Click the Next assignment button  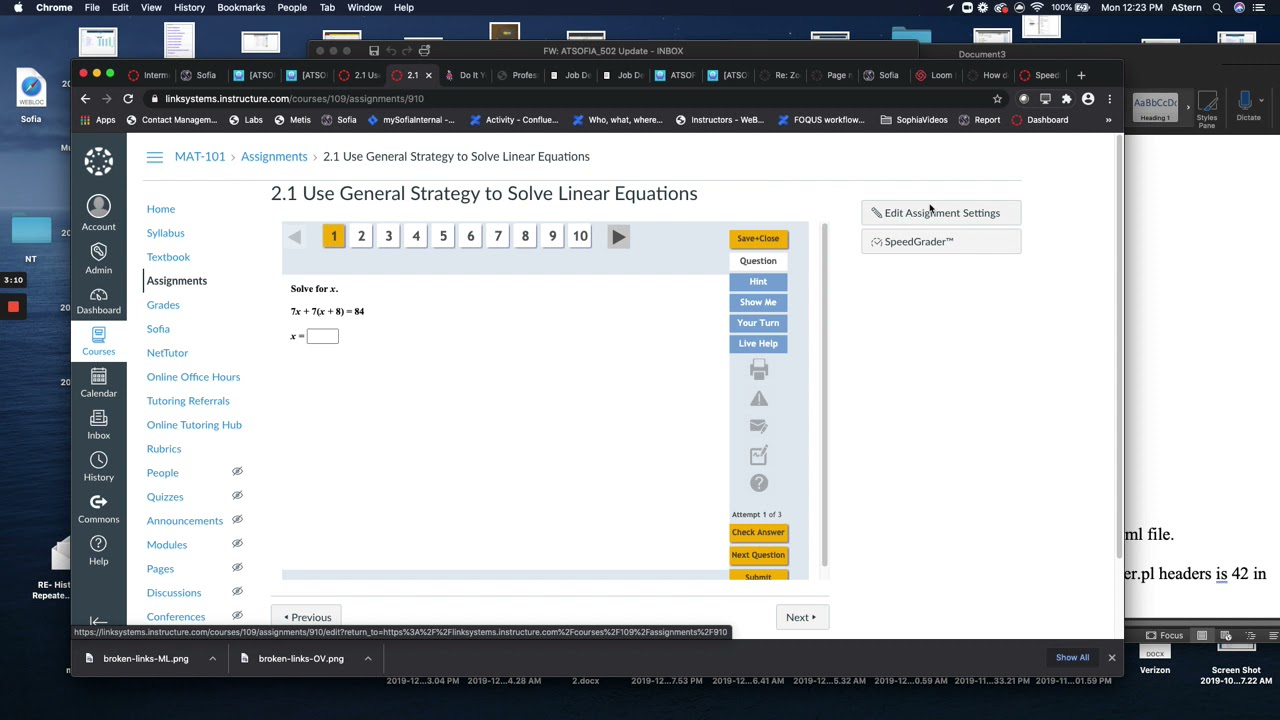[x=801, y=617]
